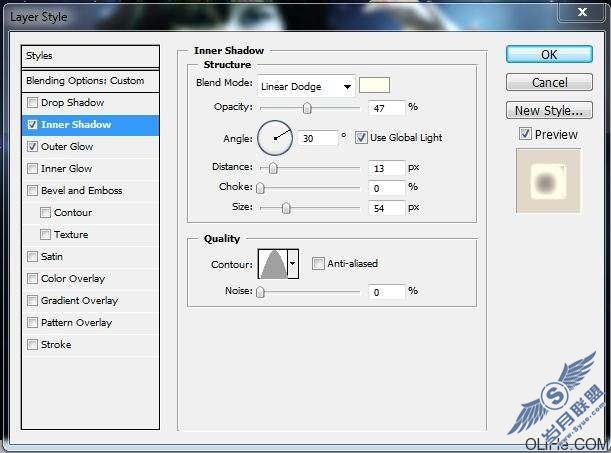Select the Gradient Overlay label
This screenshot has width=611, height=453.
click(79, 301)
